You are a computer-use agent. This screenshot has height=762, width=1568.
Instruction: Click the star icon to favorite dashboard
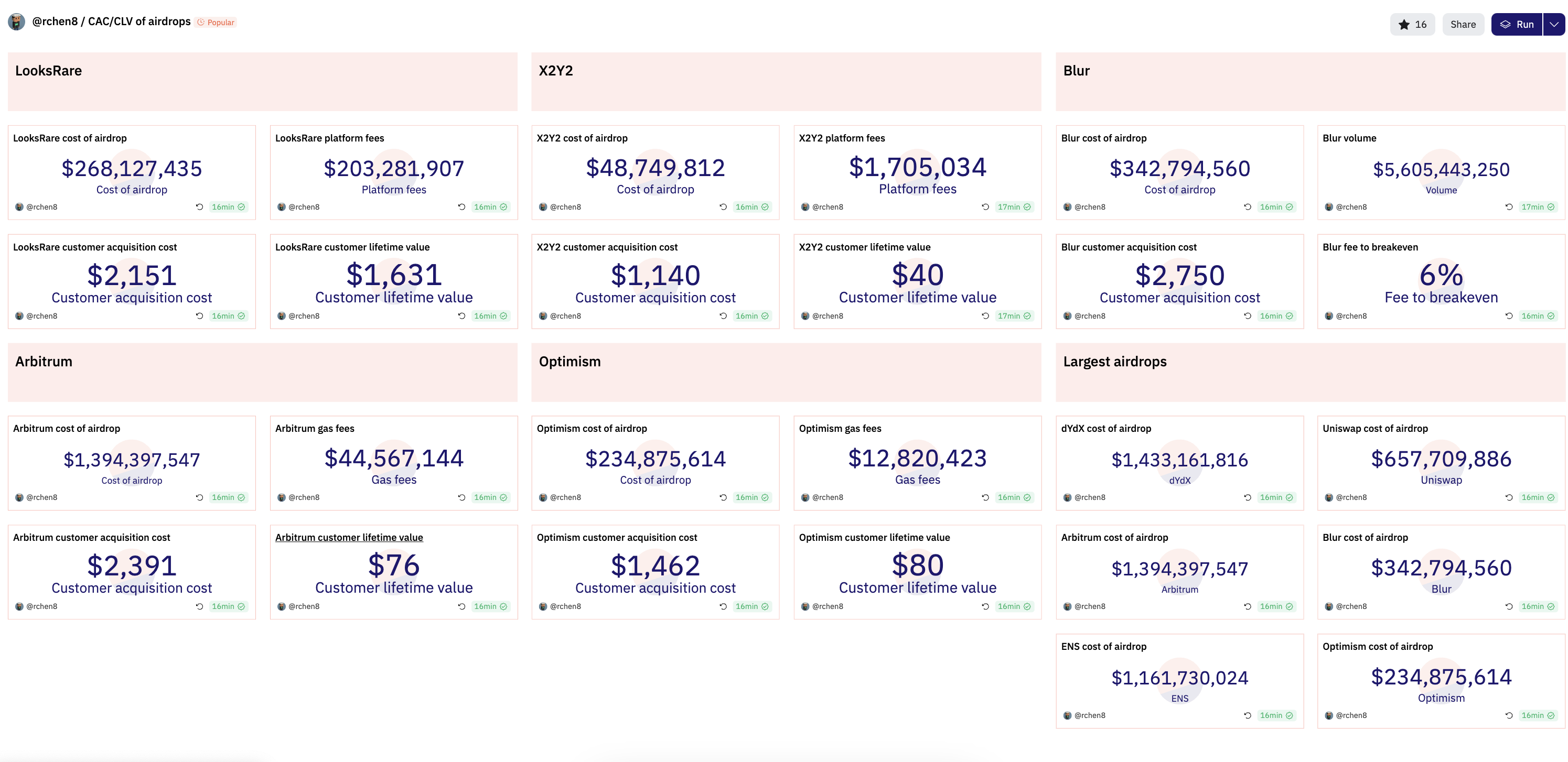pos(1404,24)
